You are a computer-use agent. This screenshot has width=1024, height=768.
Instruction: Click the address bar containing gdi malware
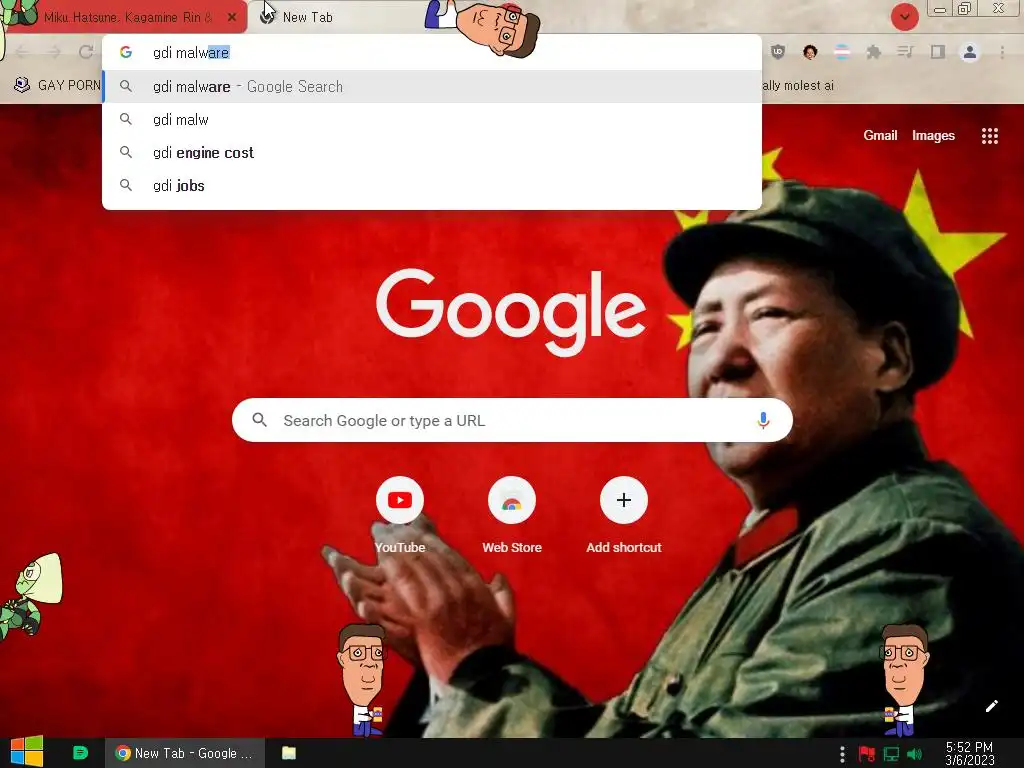(x=432, y=52)
